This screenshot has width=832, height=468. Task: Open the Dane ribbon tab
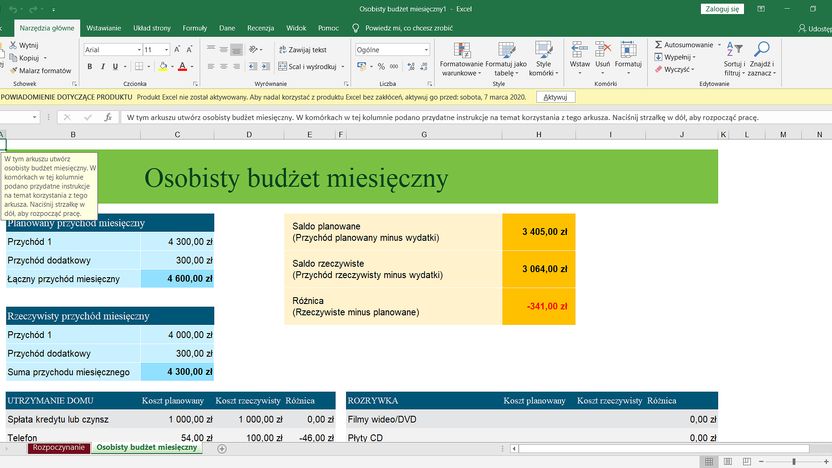point(227,28)
